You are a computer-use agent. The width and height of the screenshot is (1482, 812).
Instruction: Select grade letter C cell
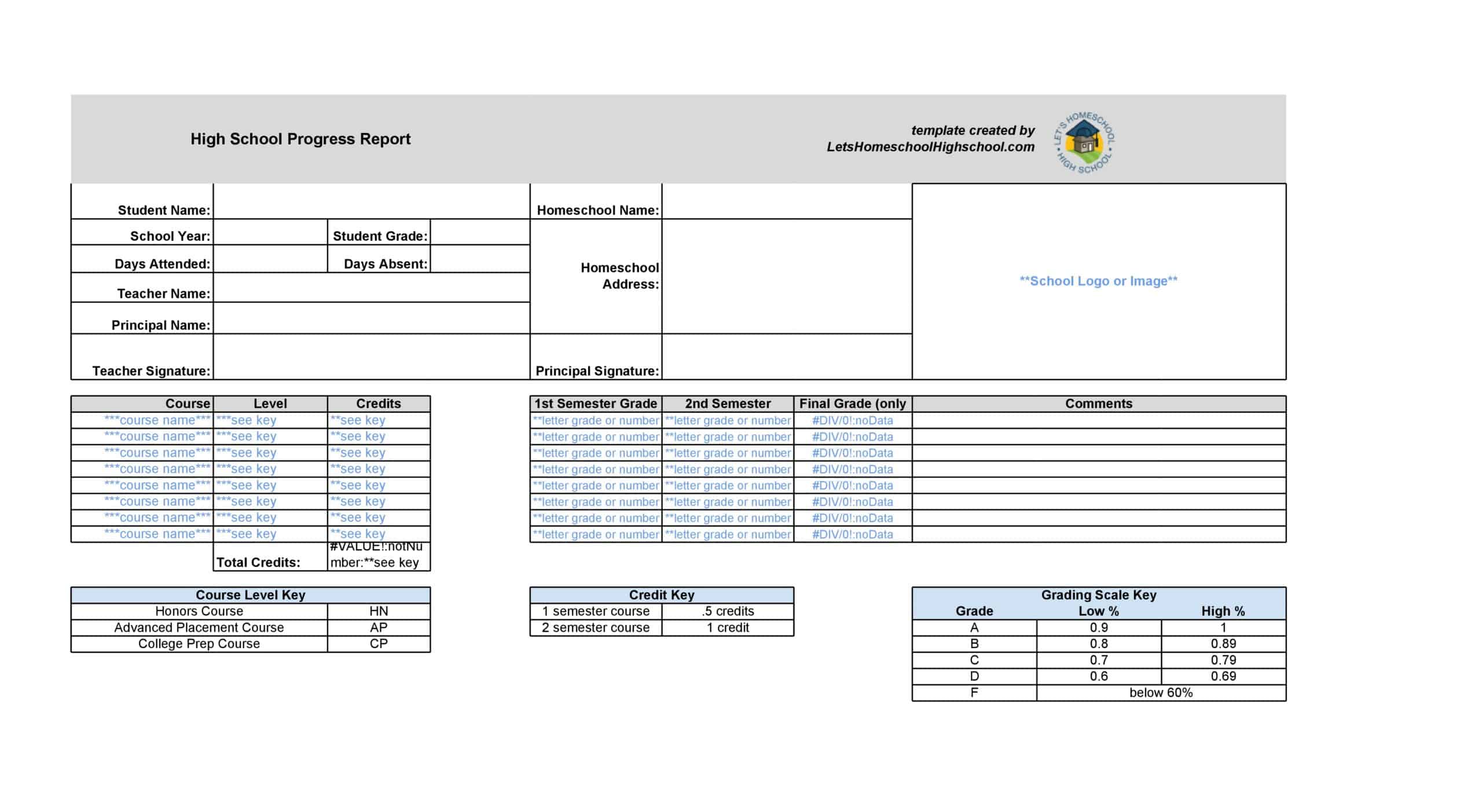tap(974, 660)
